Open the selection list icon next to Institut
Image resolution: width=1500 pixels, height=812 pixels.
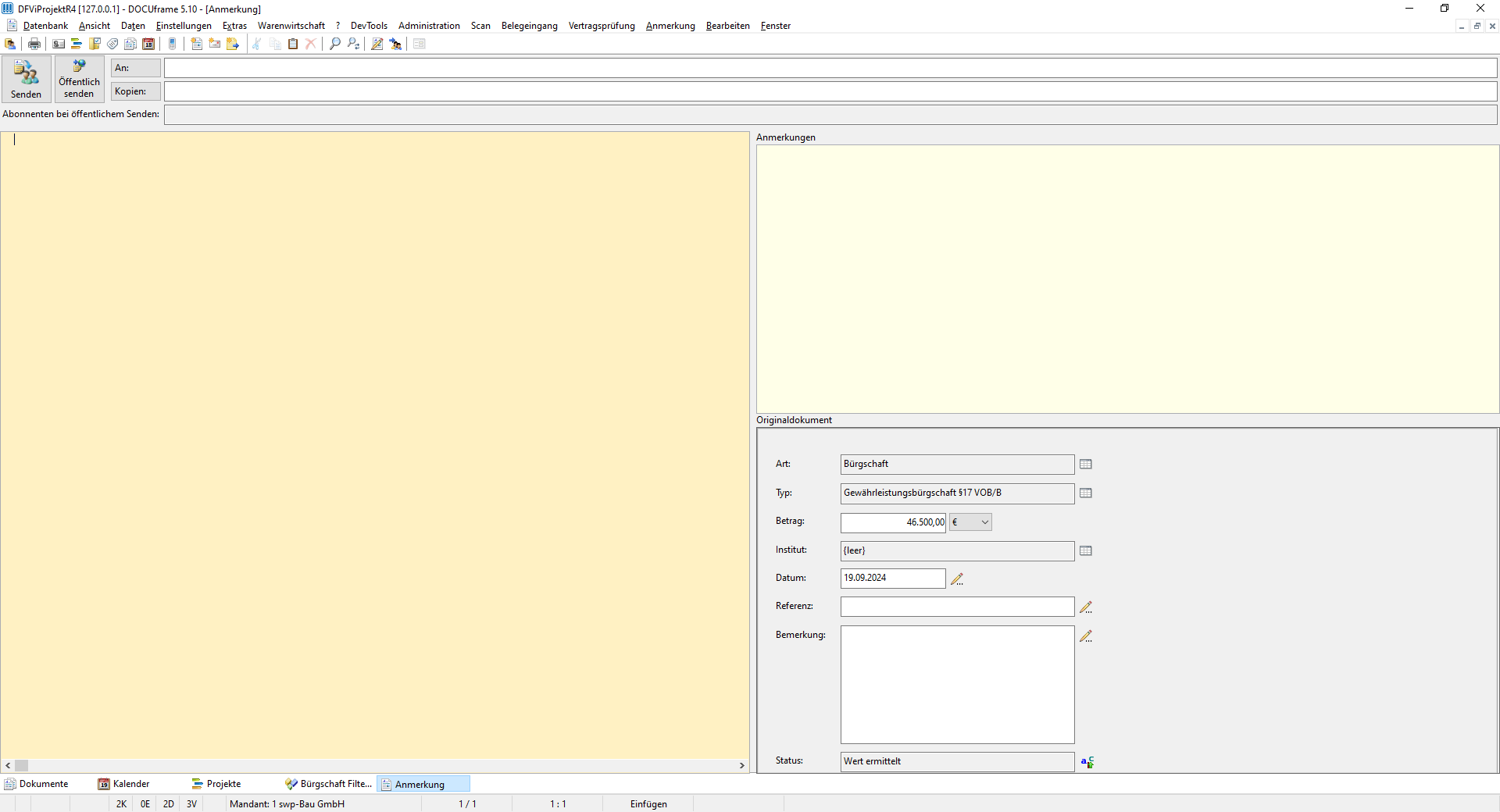tap(1086, 551)
